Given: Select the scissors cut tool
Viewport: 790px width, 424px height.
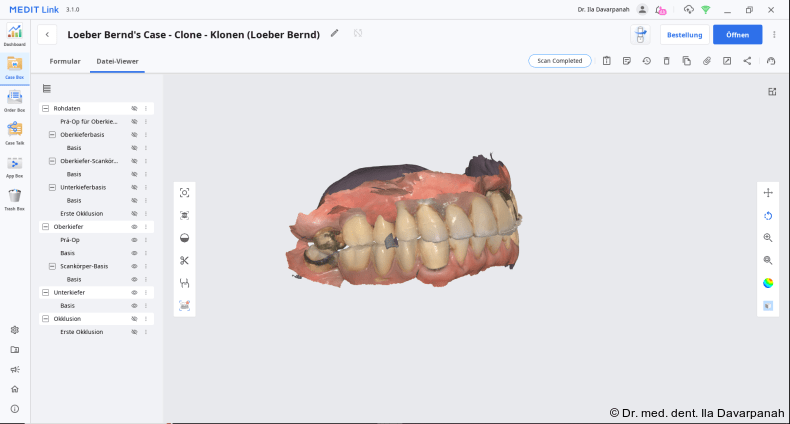Looking at the screenshot, I should pyautogui.click(x=184, y=261).
